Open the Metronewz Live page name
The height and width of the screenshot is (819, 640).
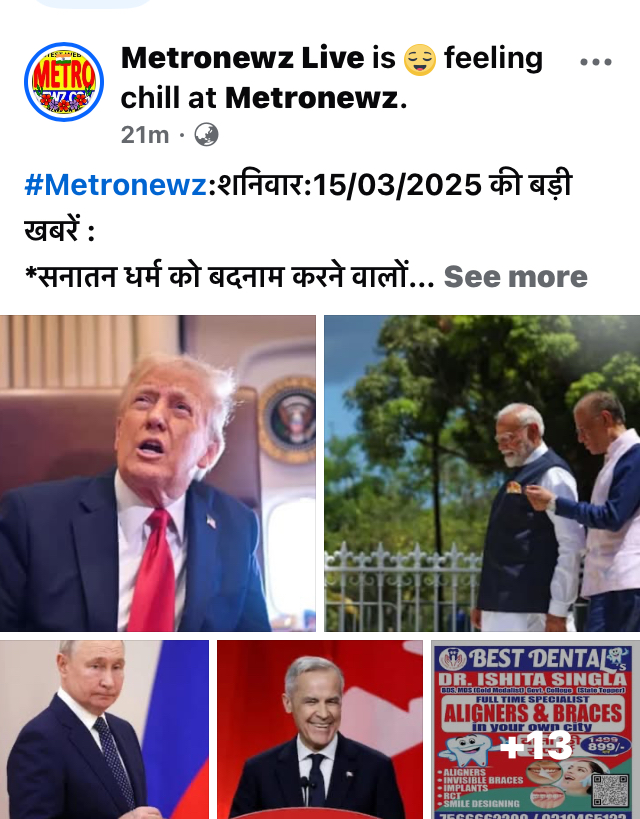pos(242,57)
